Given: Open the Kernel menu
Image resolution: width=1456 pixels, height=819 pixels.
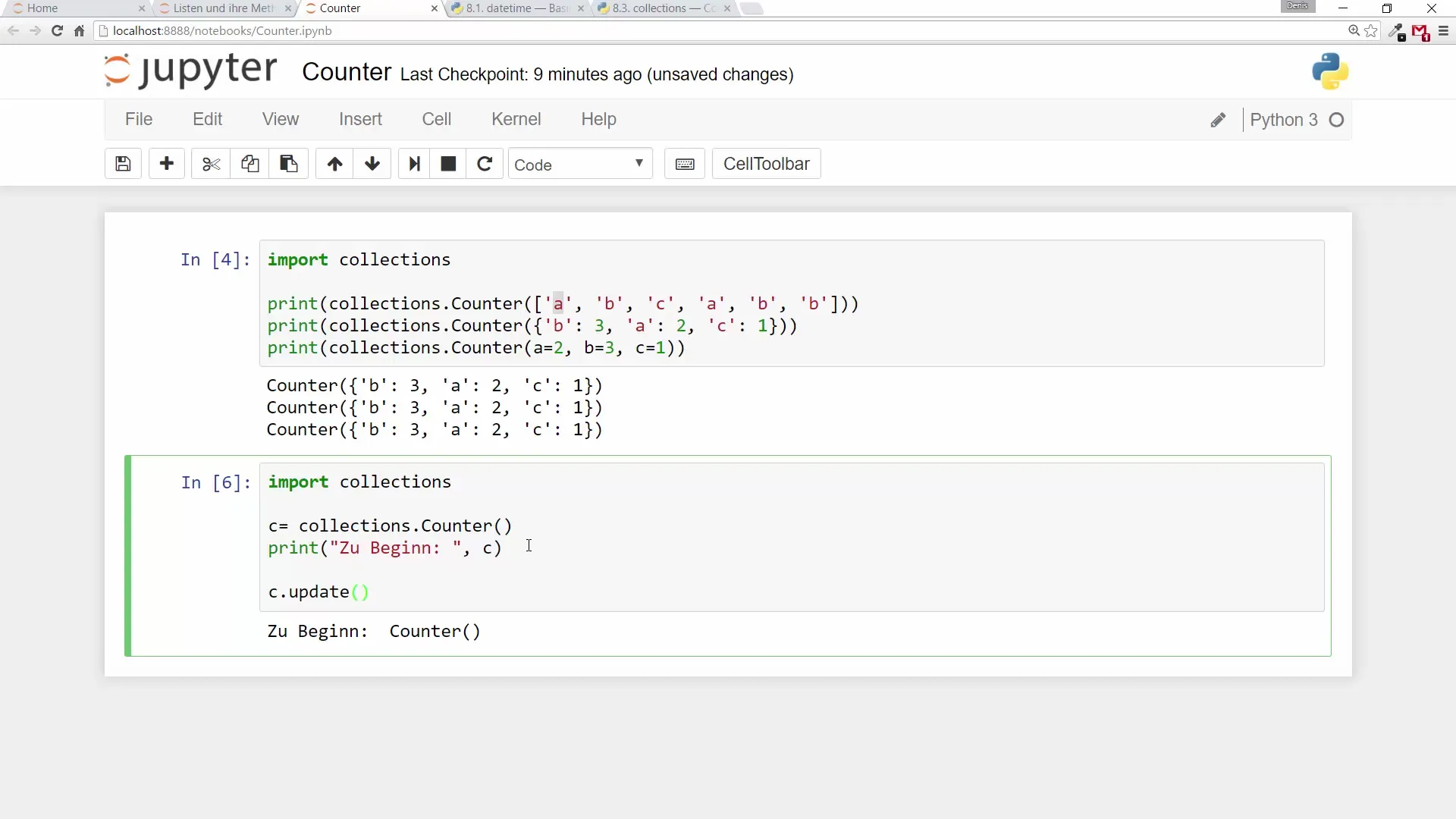Looking at the screenshot, I should [516, 119].
